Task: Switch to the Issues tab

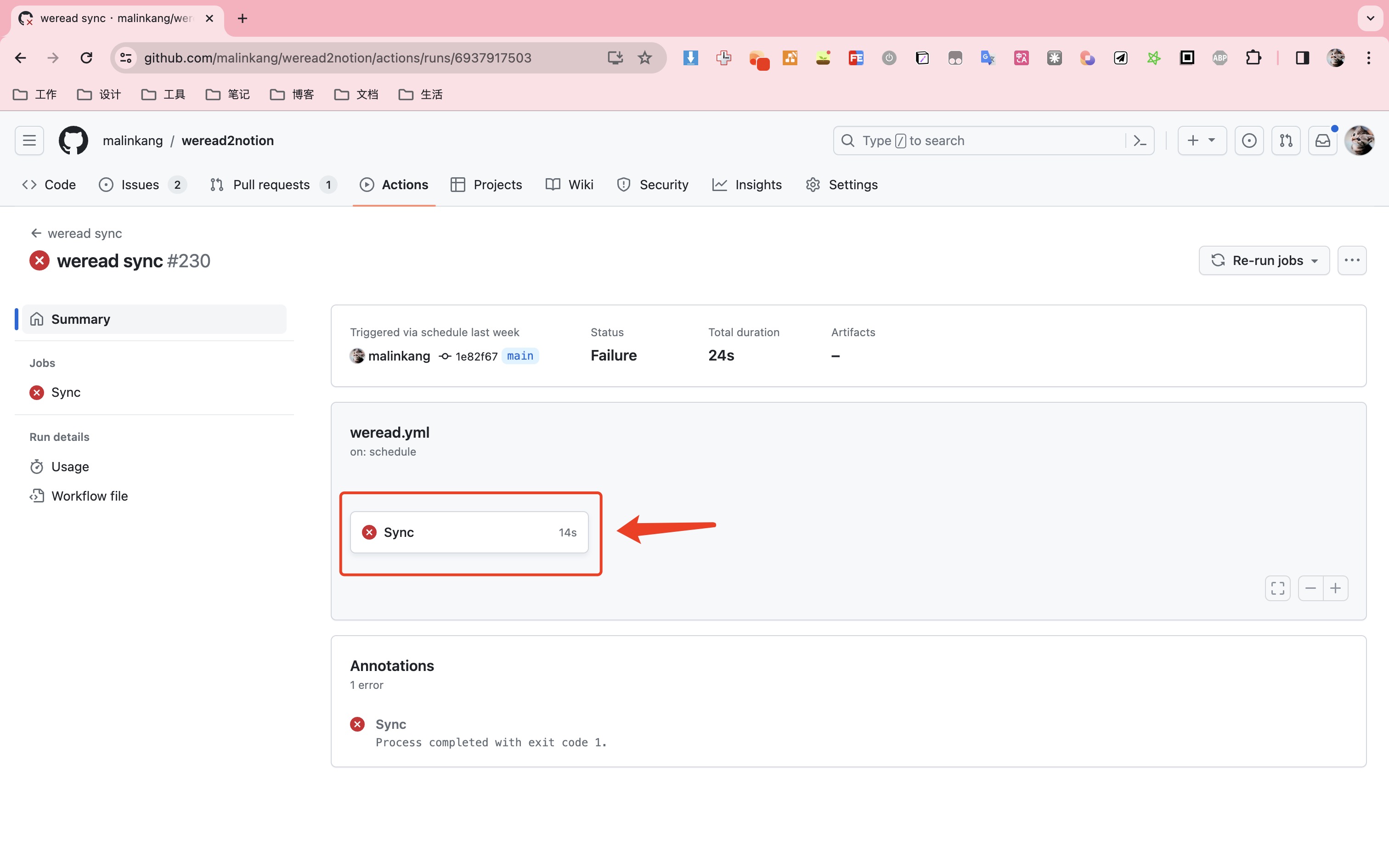Action: [x=140, y=185]
